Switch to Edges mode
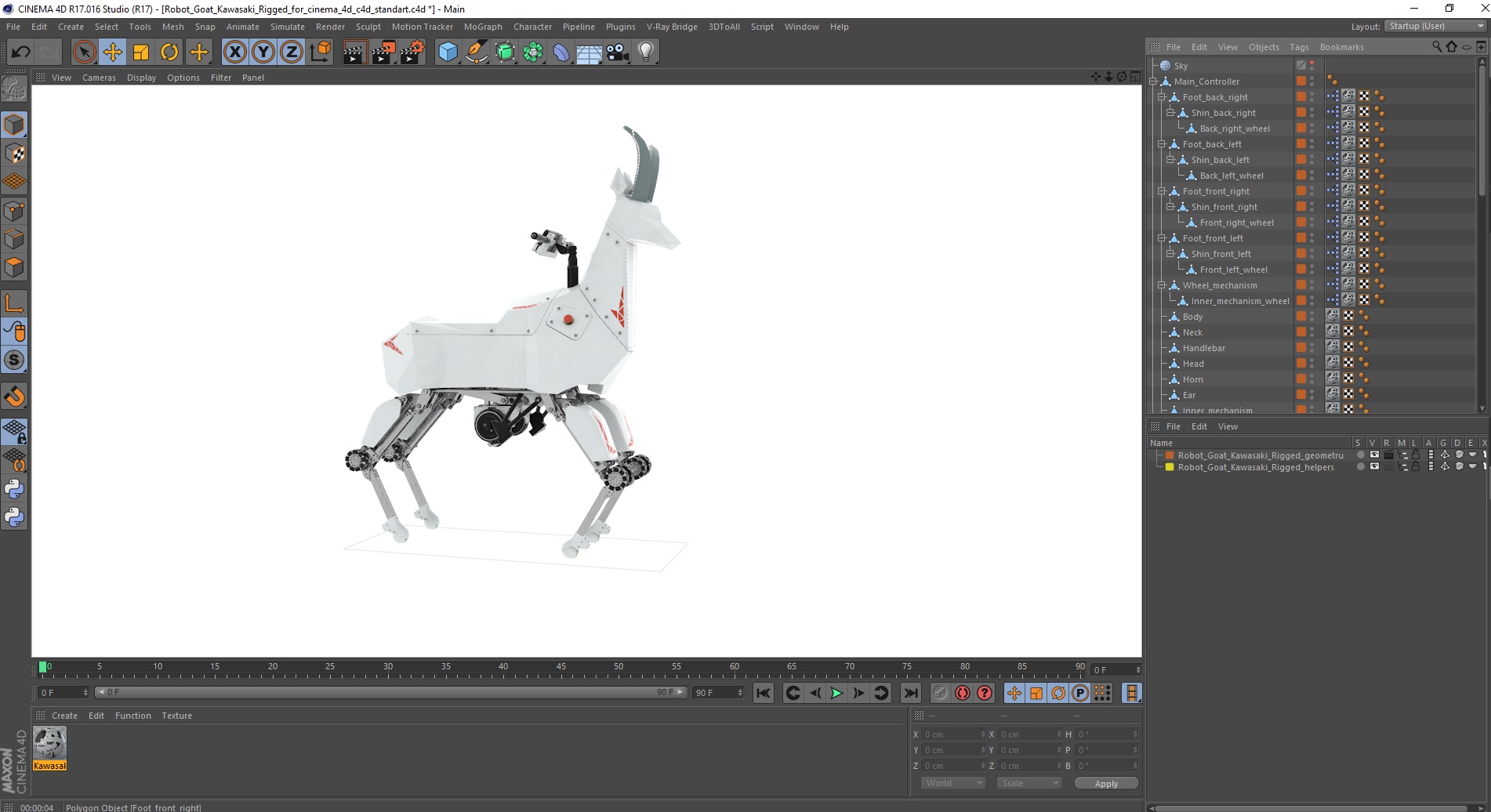1491x812 pixels. point(14,239)
